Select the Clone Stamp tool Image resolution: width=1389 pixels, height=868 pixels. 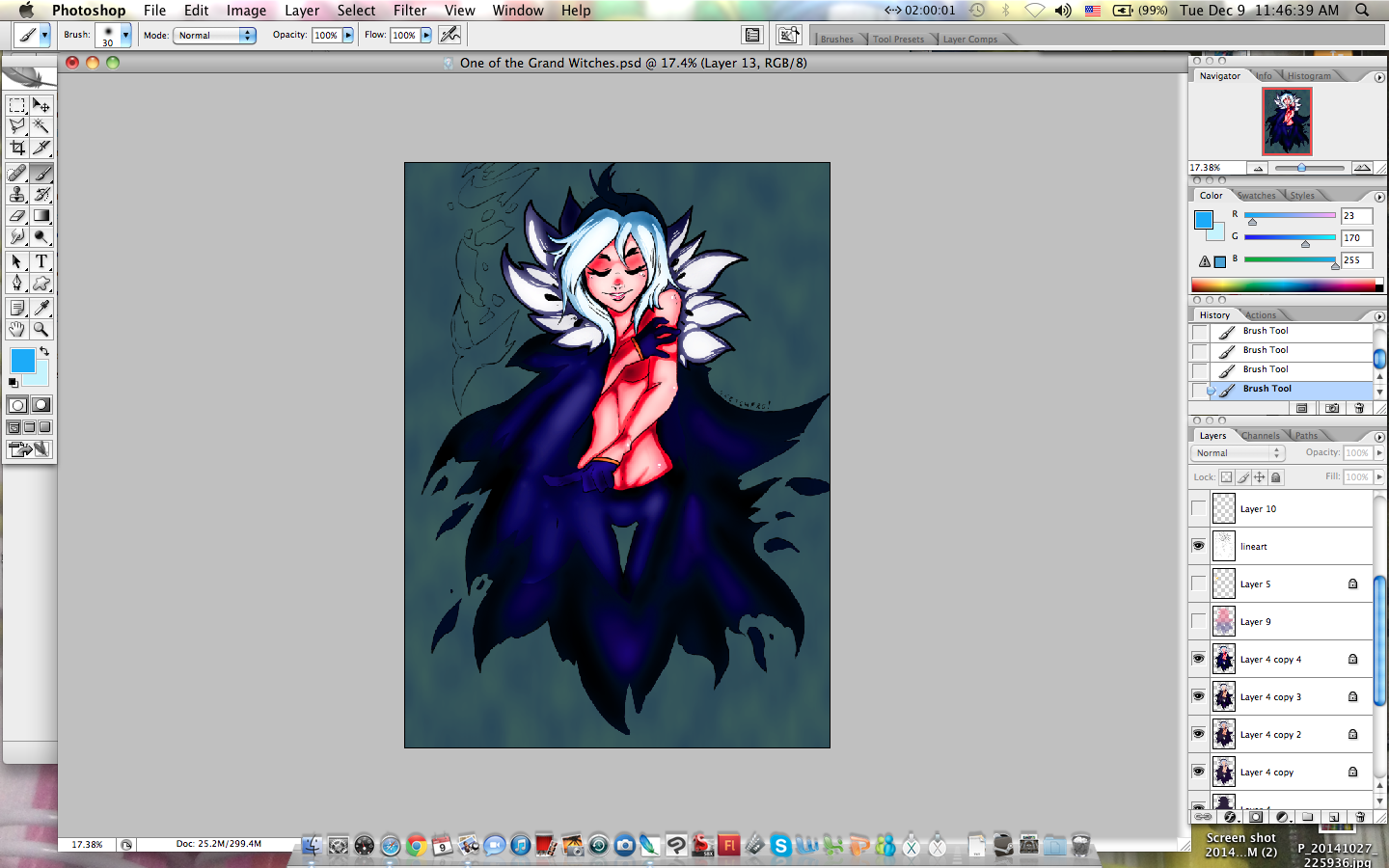[17, 195]
